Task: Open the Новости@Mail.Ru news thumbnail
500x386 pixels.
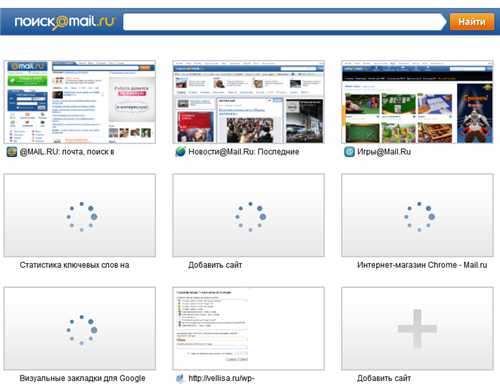Action: [x=248, y=102]
